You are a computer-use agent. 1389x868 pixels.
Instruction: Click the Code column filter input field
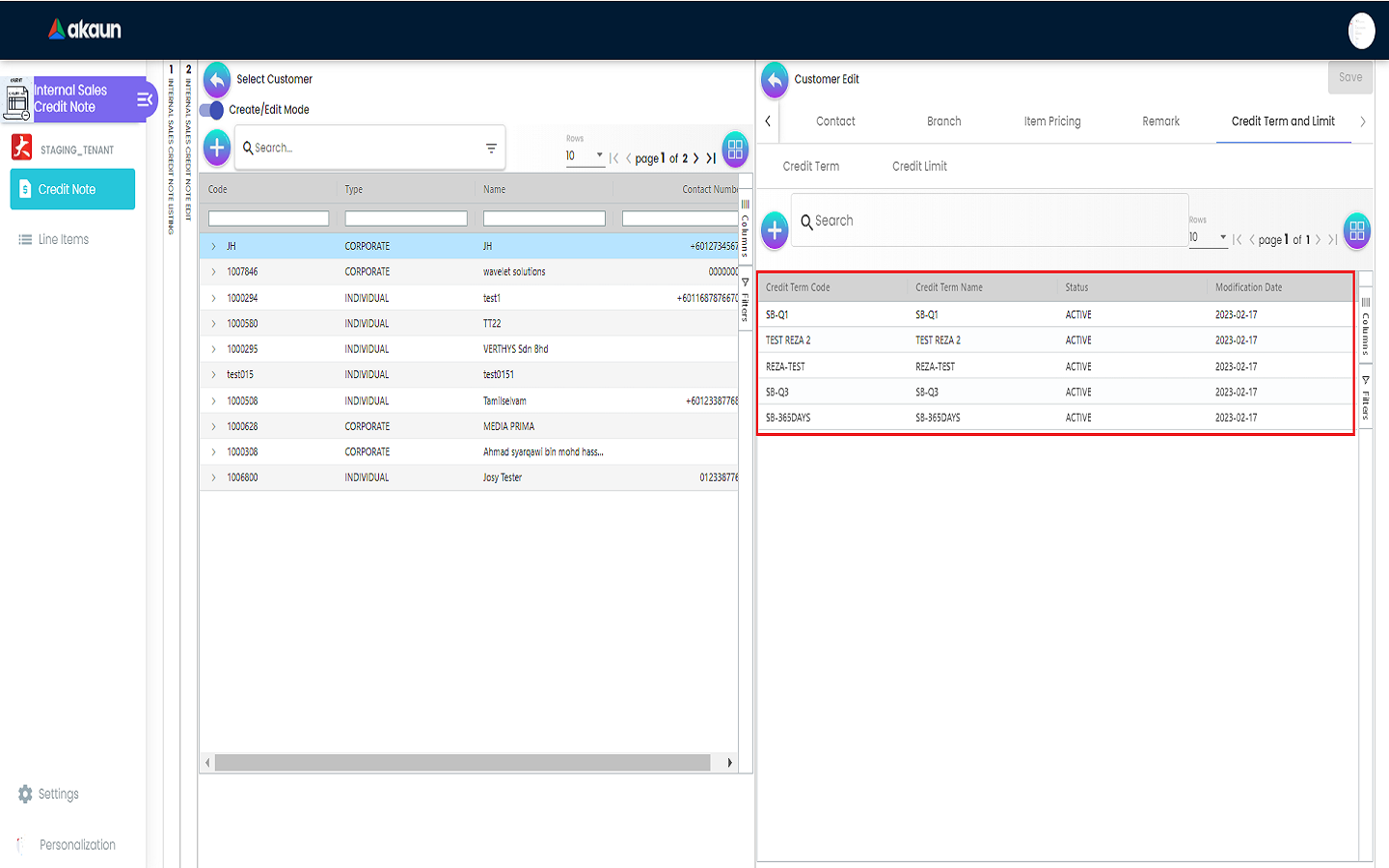268,219
